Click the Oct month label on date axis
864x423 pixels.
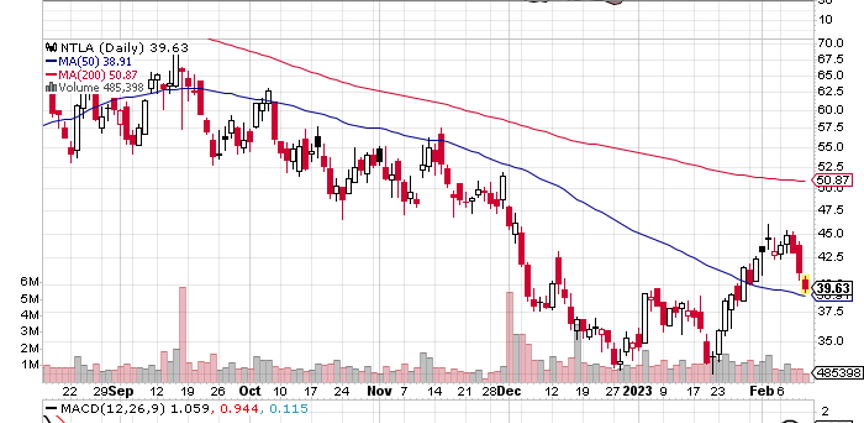(x=250, y=391)
